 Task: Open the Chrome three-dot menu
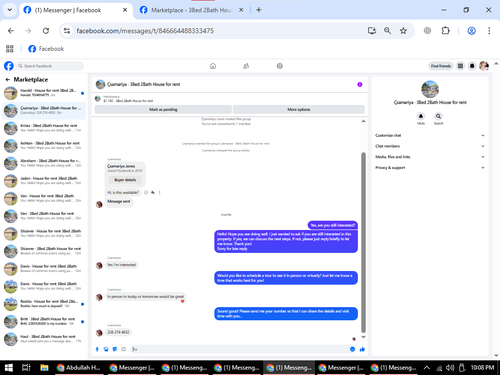[x=489, y=31]
